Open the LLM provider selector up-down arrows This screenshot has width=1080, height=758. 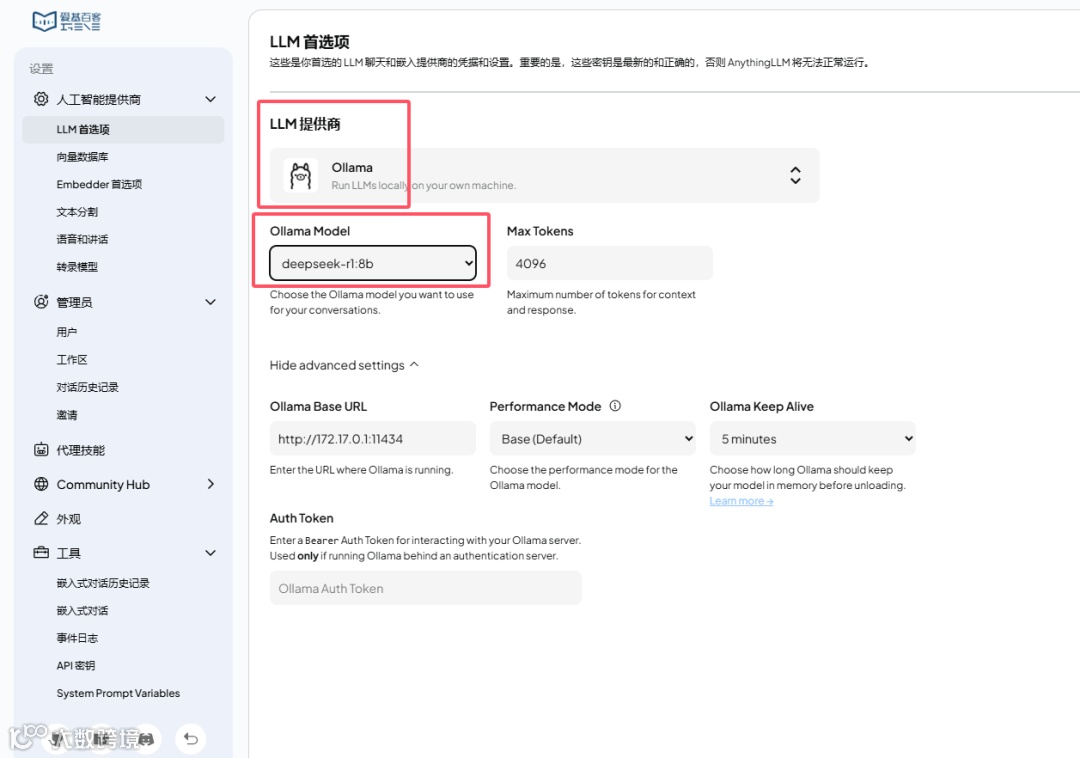796,175
